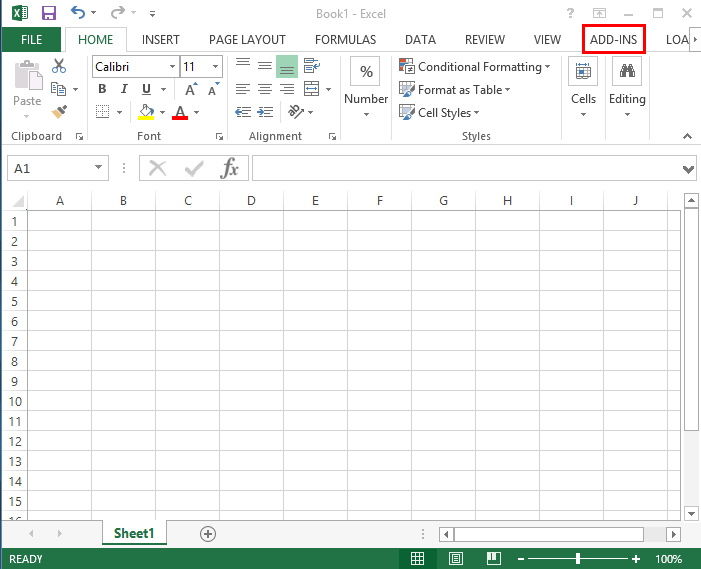
Task: Toggle Bold formatting
Action: click(103, 89)
